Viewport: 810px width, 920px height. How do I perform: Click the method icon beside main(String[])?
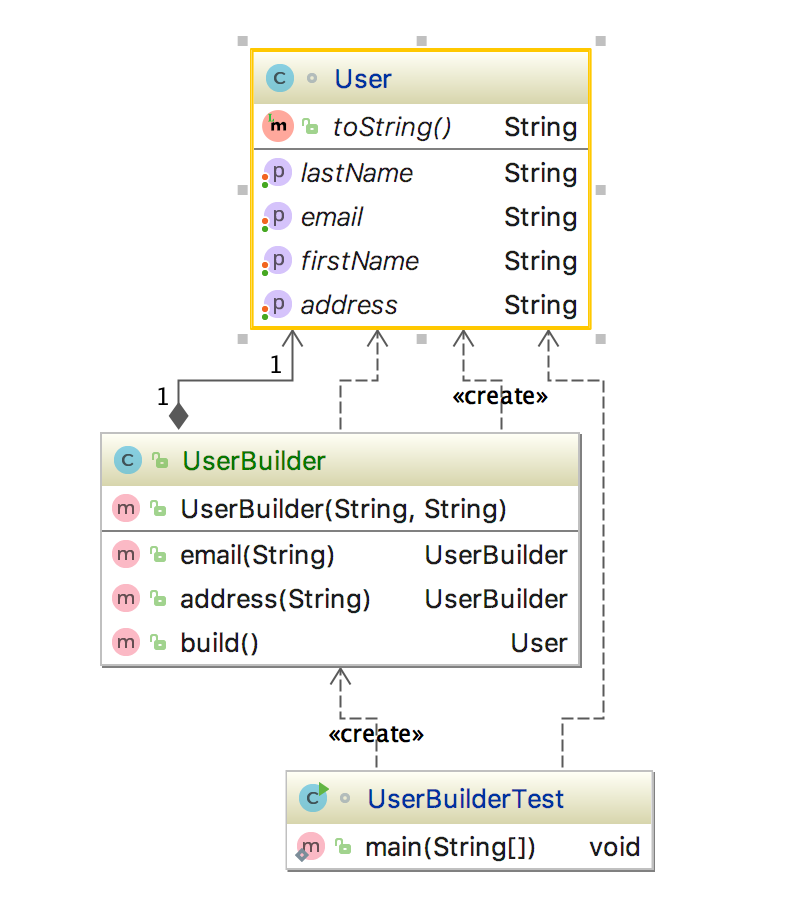311,846
